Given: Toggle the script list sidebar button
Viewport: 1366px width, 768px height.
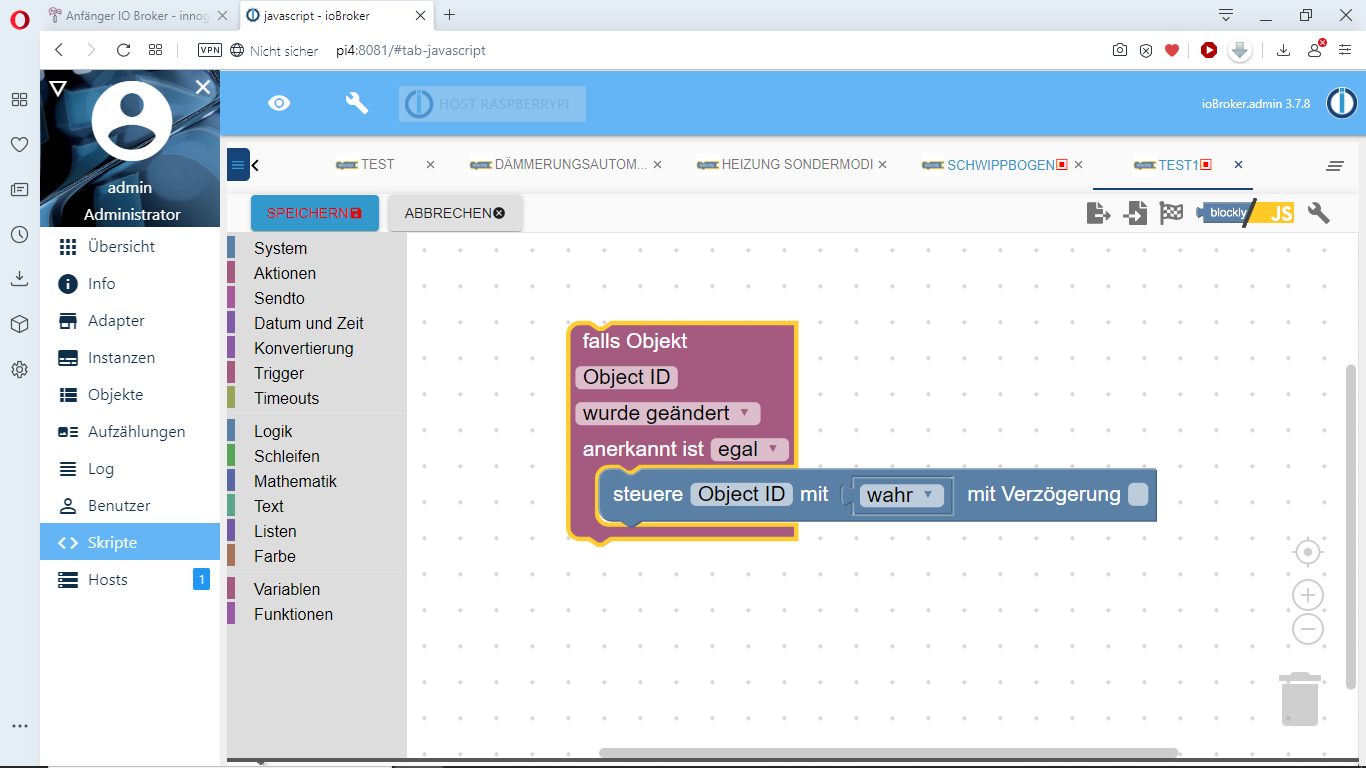Looking at the screenshot, I should coord(238,165).
